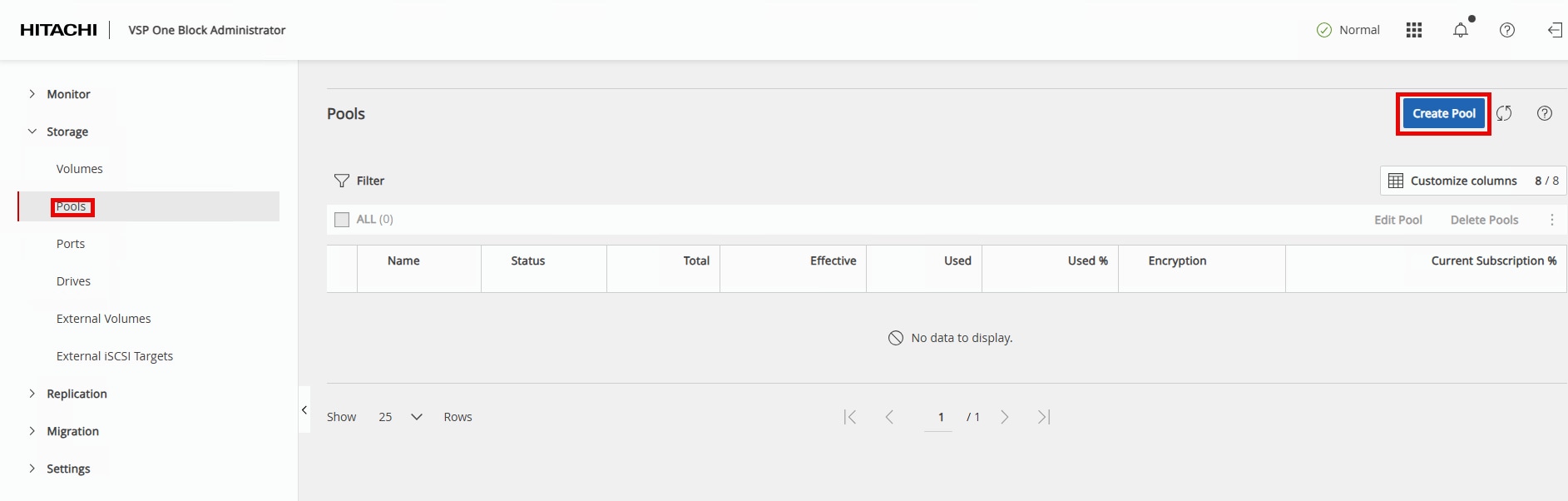Screen dimensions: 1568x501
Task: Sort the table by the Used % column
Action: coord(1086,260)
